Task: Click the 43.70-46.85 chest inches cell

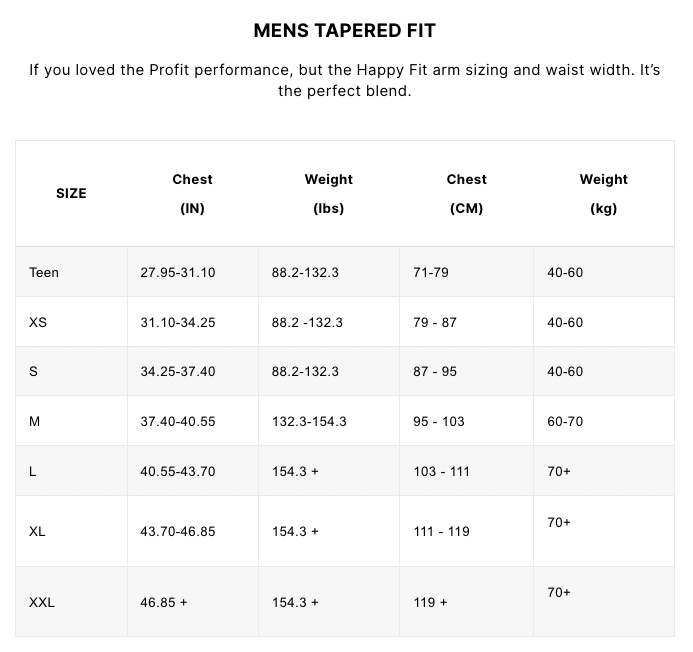Action: [x=178, y=531]
